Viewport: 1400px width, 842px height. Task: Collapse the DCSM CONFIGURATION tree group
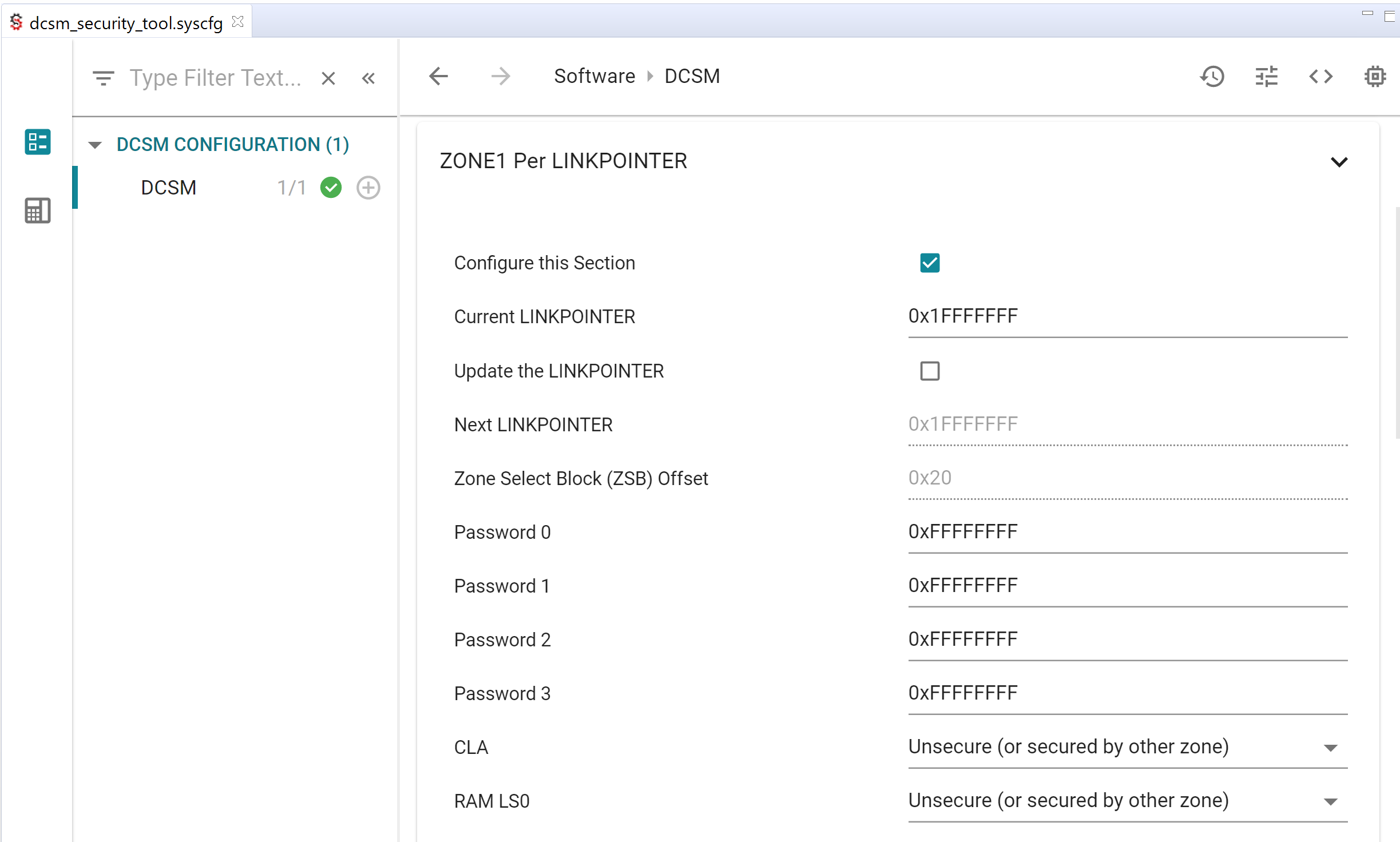pyautogui.click(x=95, y=145)
